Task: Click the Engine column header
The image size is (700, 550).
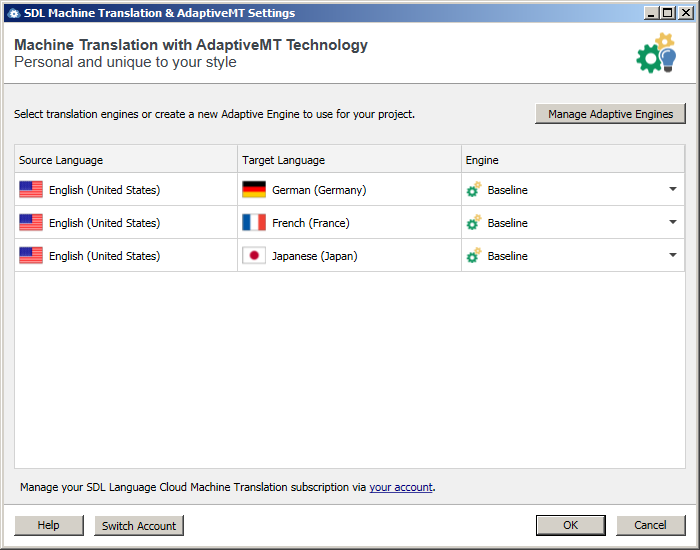Action: [x=573, y=160]
